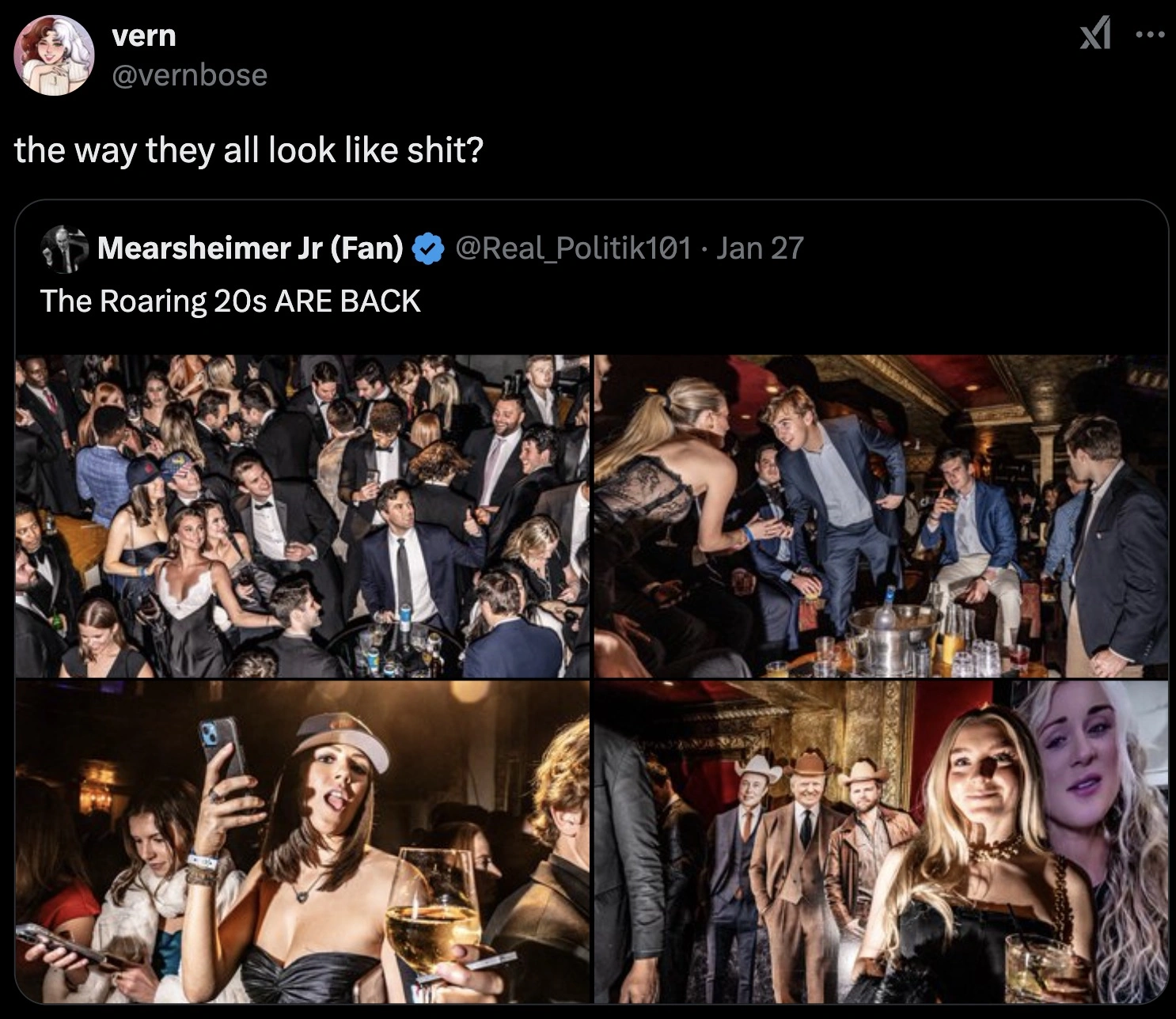Screen dimensions: 1176x1019
Task: Click the tweet text about how they look
Action: pos(248,150)
